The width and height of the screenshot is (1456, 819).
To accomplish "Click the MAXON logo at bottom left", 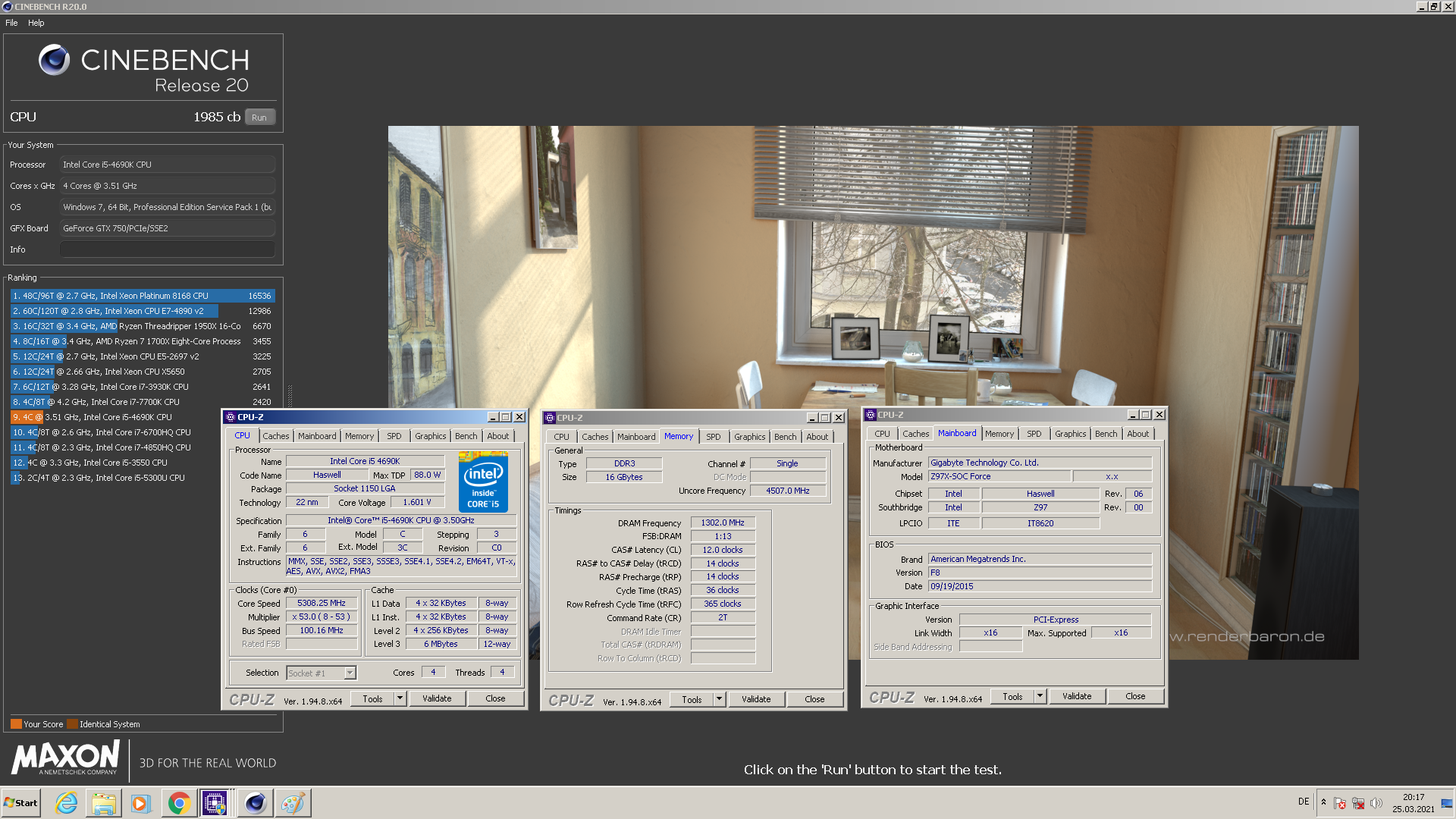I will [x=65, y=758].
